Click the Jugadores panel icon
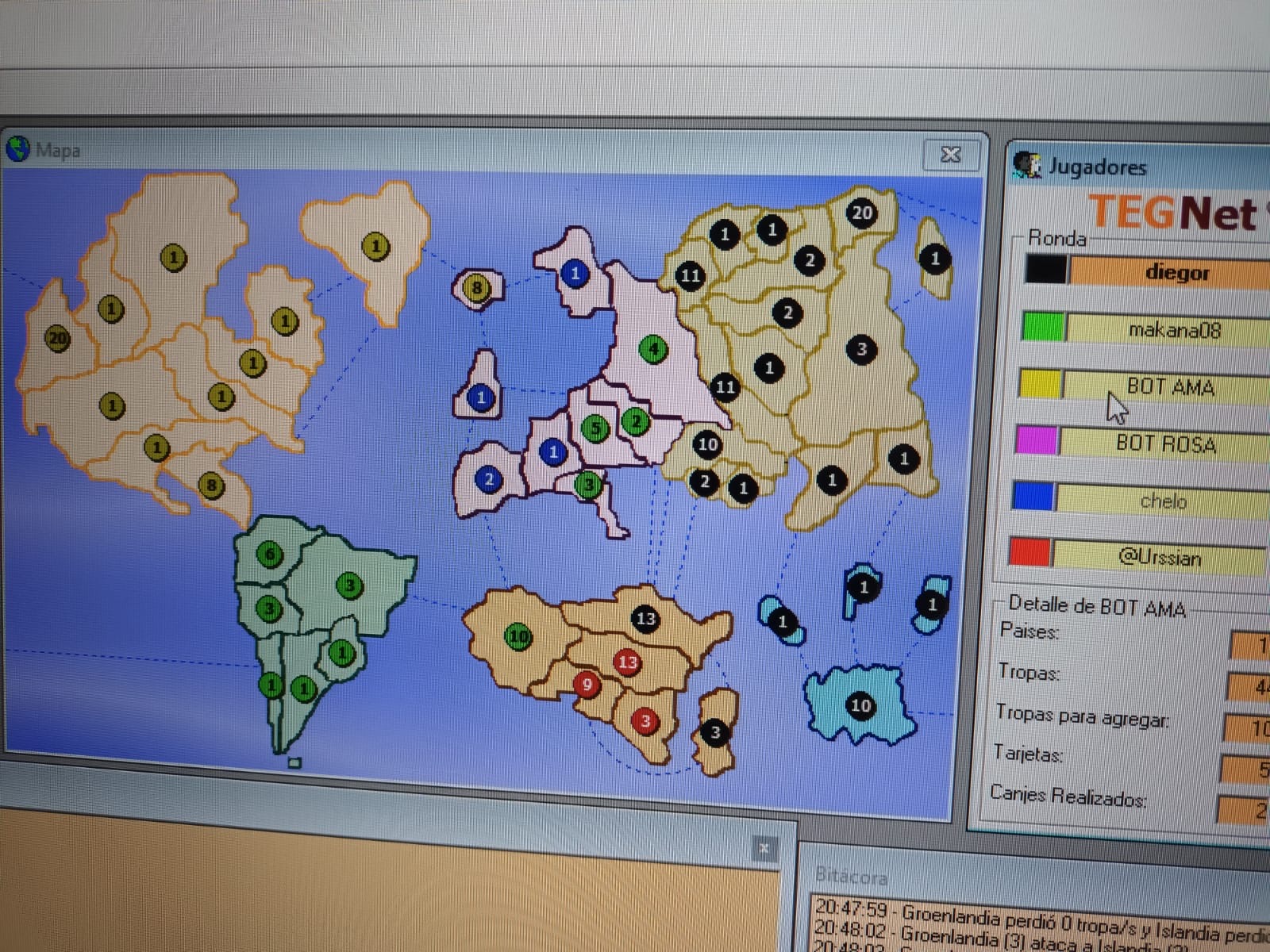 click(1027, 165)
